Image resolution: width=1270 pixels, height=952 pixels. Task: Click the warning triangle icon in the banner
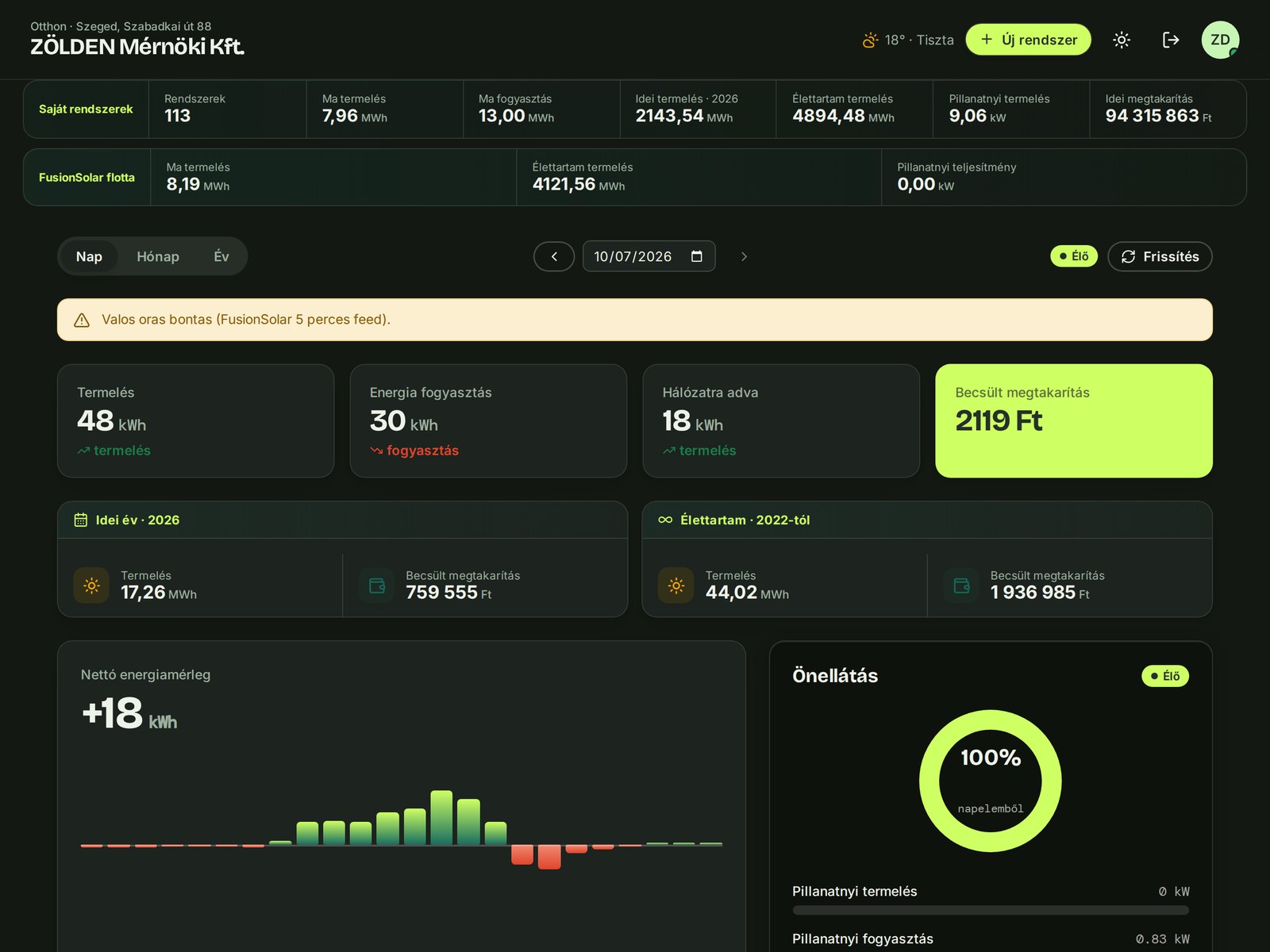pyautogui.click(x=82, y=320)
